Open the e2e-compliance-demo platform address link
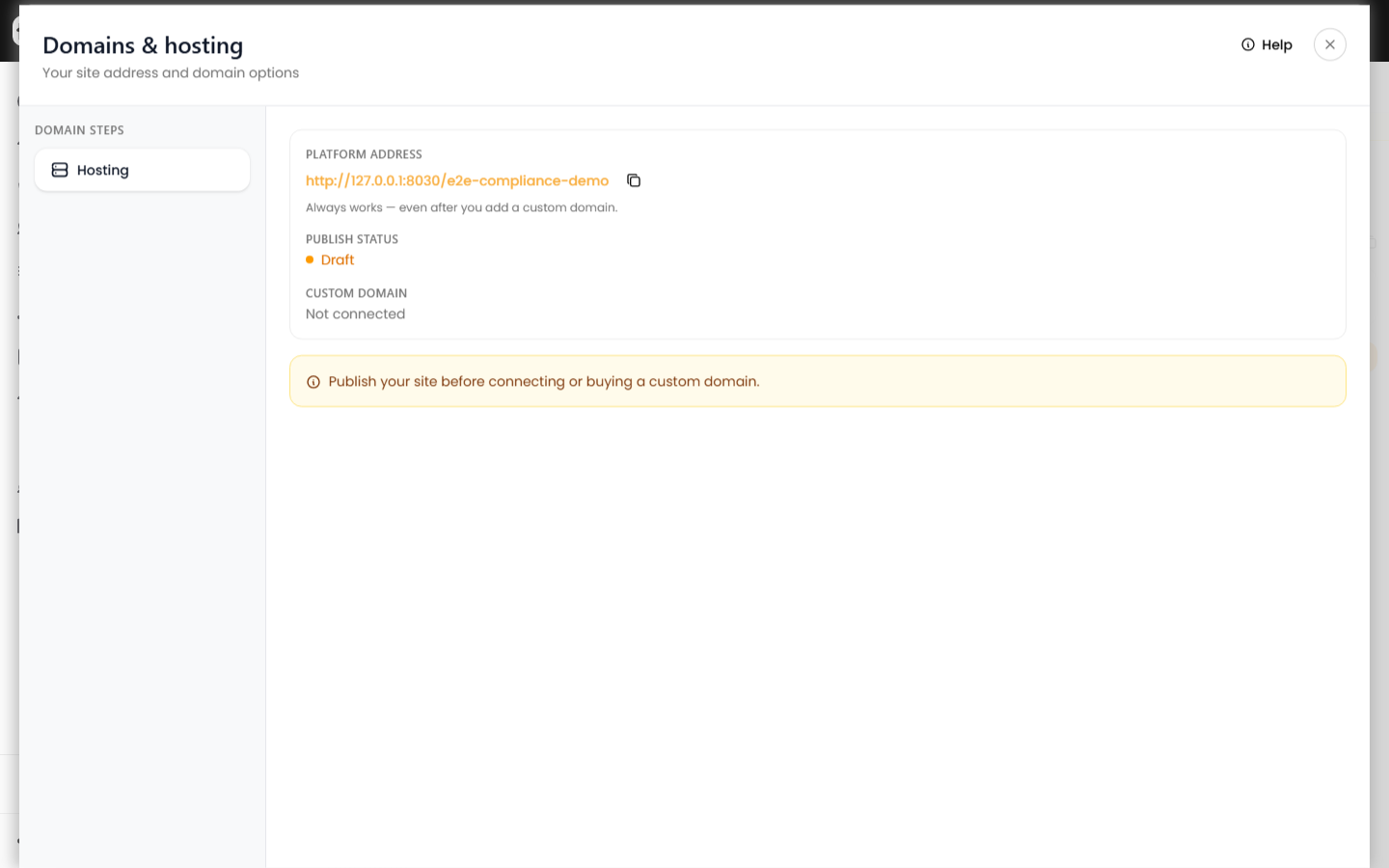Viewport: 1389px width, 868px height. [457, 180]
